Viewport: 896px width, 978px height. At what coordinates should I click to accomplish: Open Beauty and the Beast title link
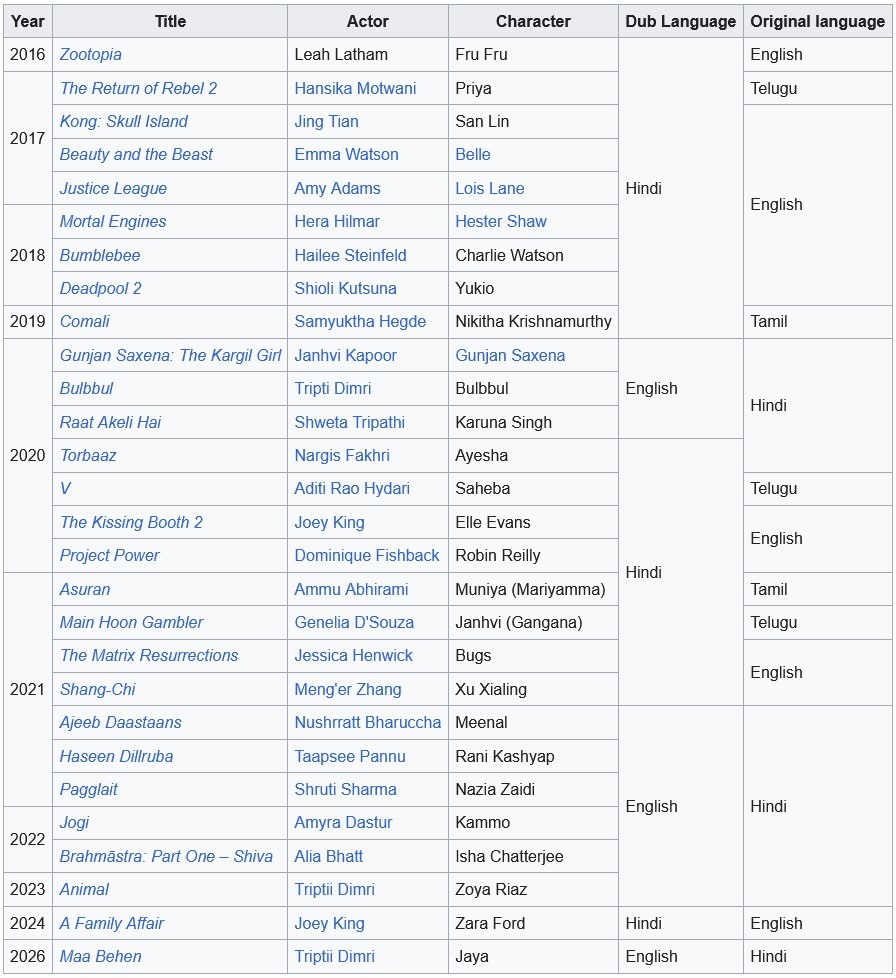point(136,154)
